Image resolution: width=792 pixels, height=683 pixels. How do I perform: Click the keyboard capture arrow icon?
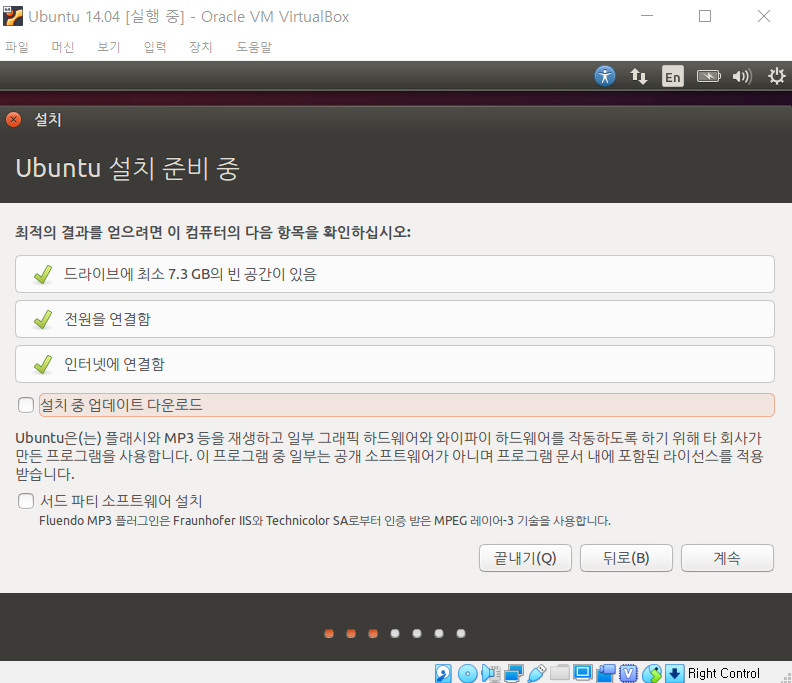674,673
